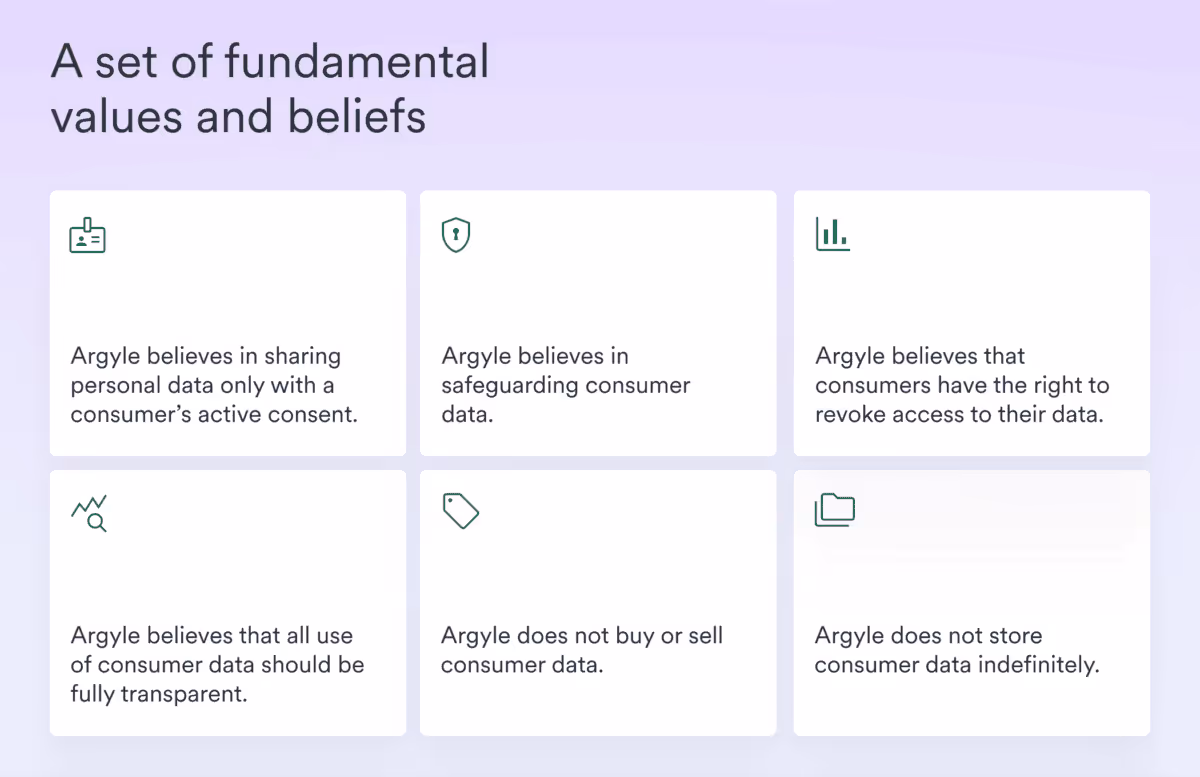Click the ID badge icon
This screenshot has width=1200, height=777.
[x=88, y=235]
